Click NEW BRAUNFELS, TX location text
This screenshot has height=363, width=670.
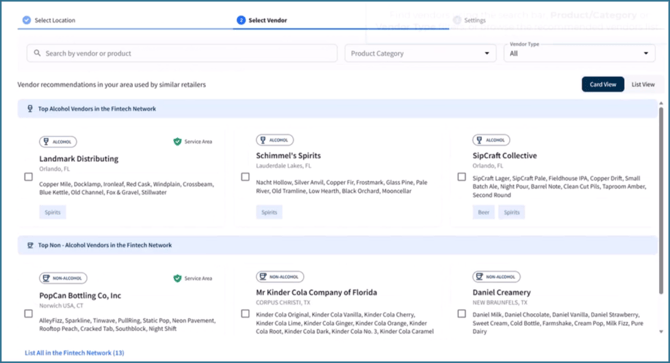click(x=500, y=302)
